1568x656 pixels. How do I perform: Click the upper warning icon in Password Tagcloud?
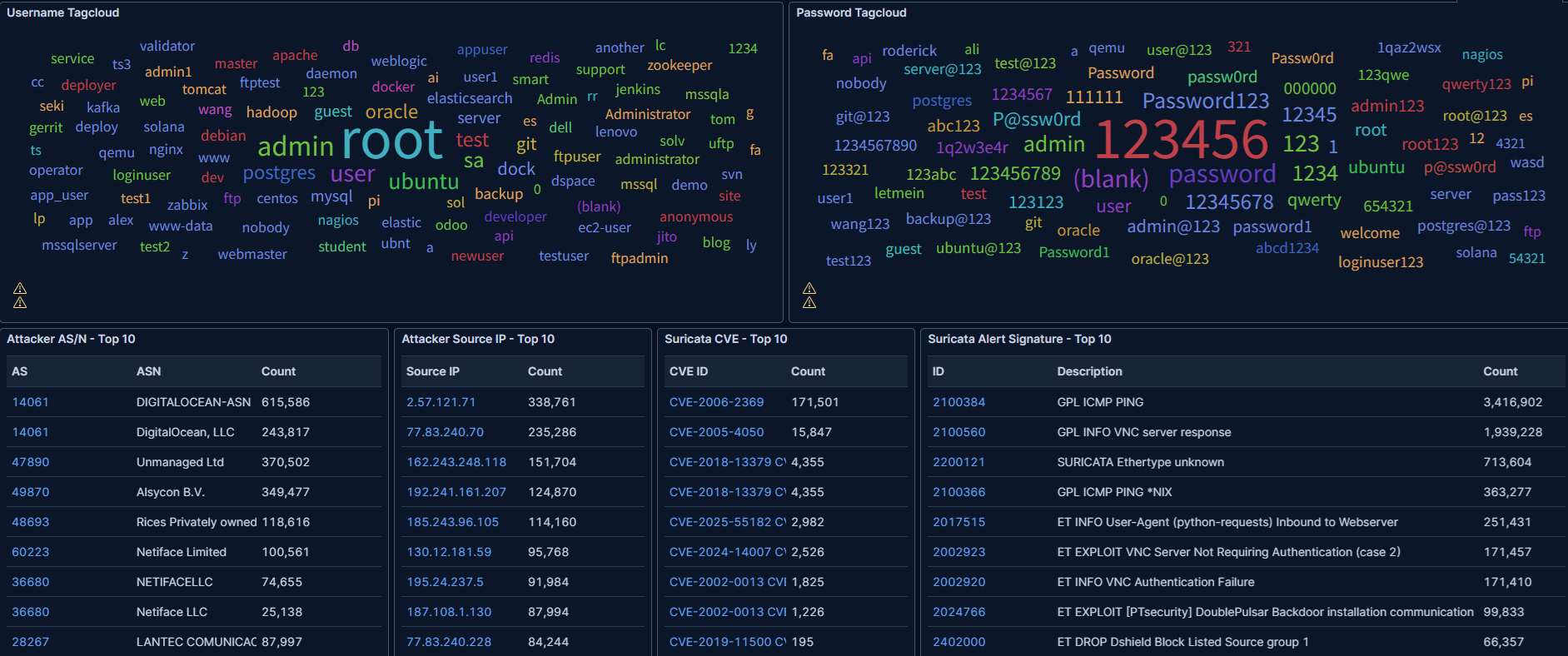[x=809, y=288]
